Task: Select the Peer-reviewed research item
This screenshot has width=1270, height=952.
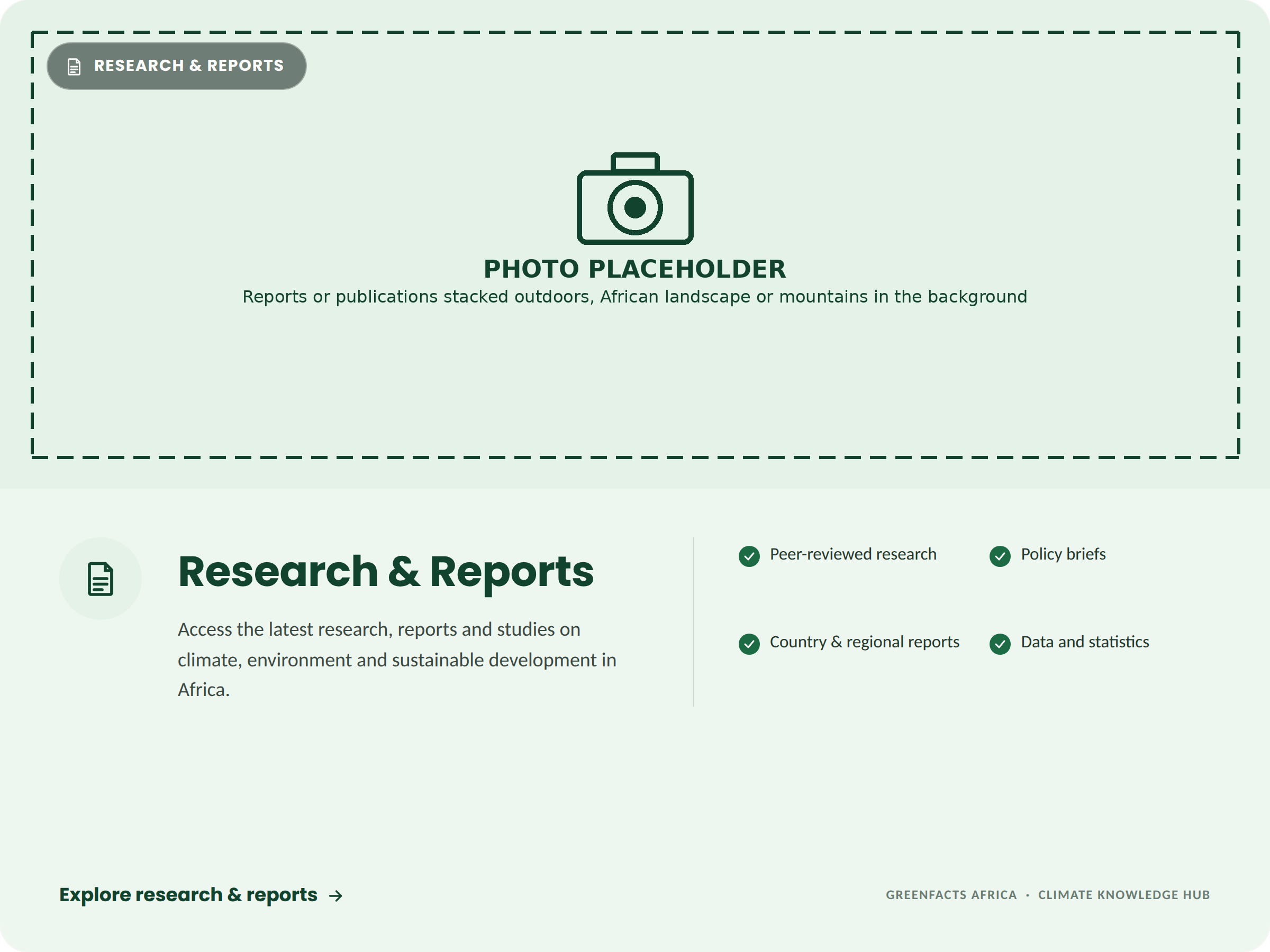Action: point(838,555)
